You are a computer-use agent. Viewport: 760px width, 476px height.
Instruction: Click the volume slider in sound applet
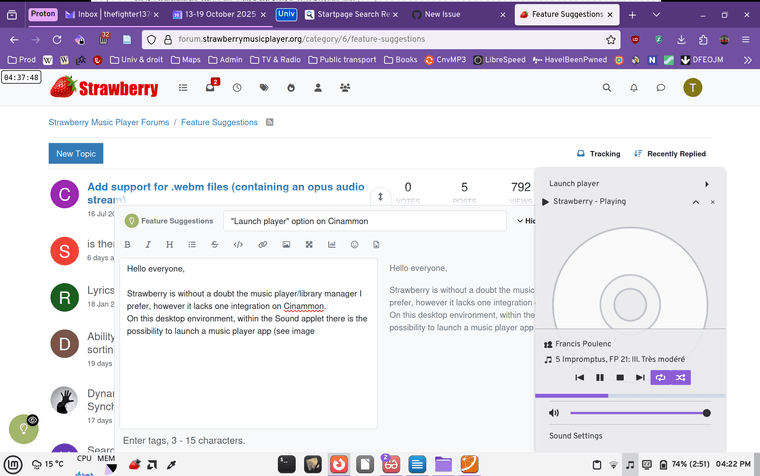pyautogui.click(x=638, y=413)
